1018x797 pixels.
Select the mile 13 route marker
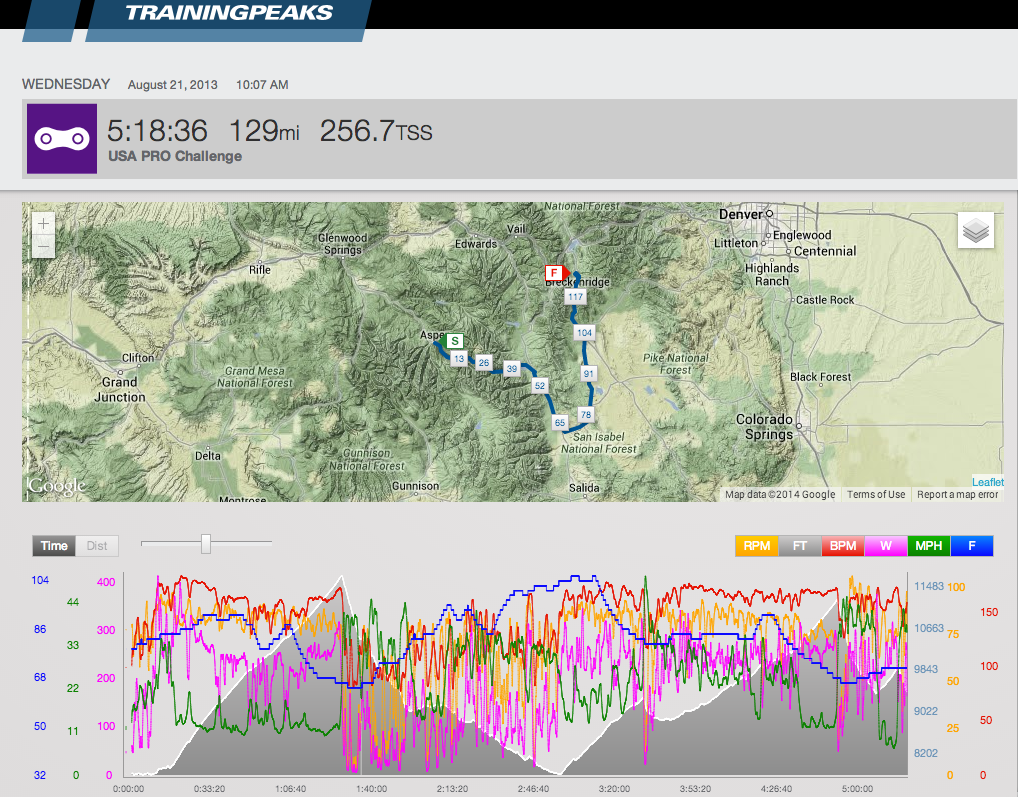click(x=459, y=359)
